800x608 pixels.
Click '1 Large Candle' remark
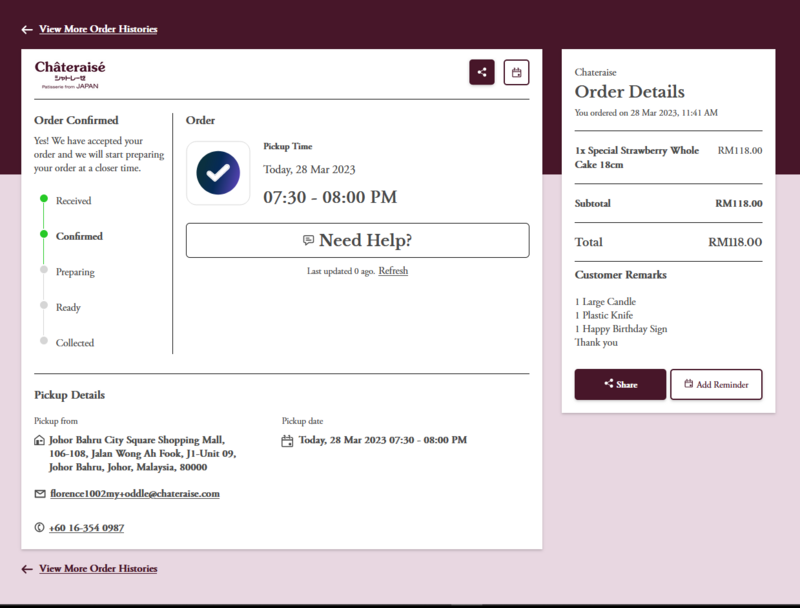605,301
